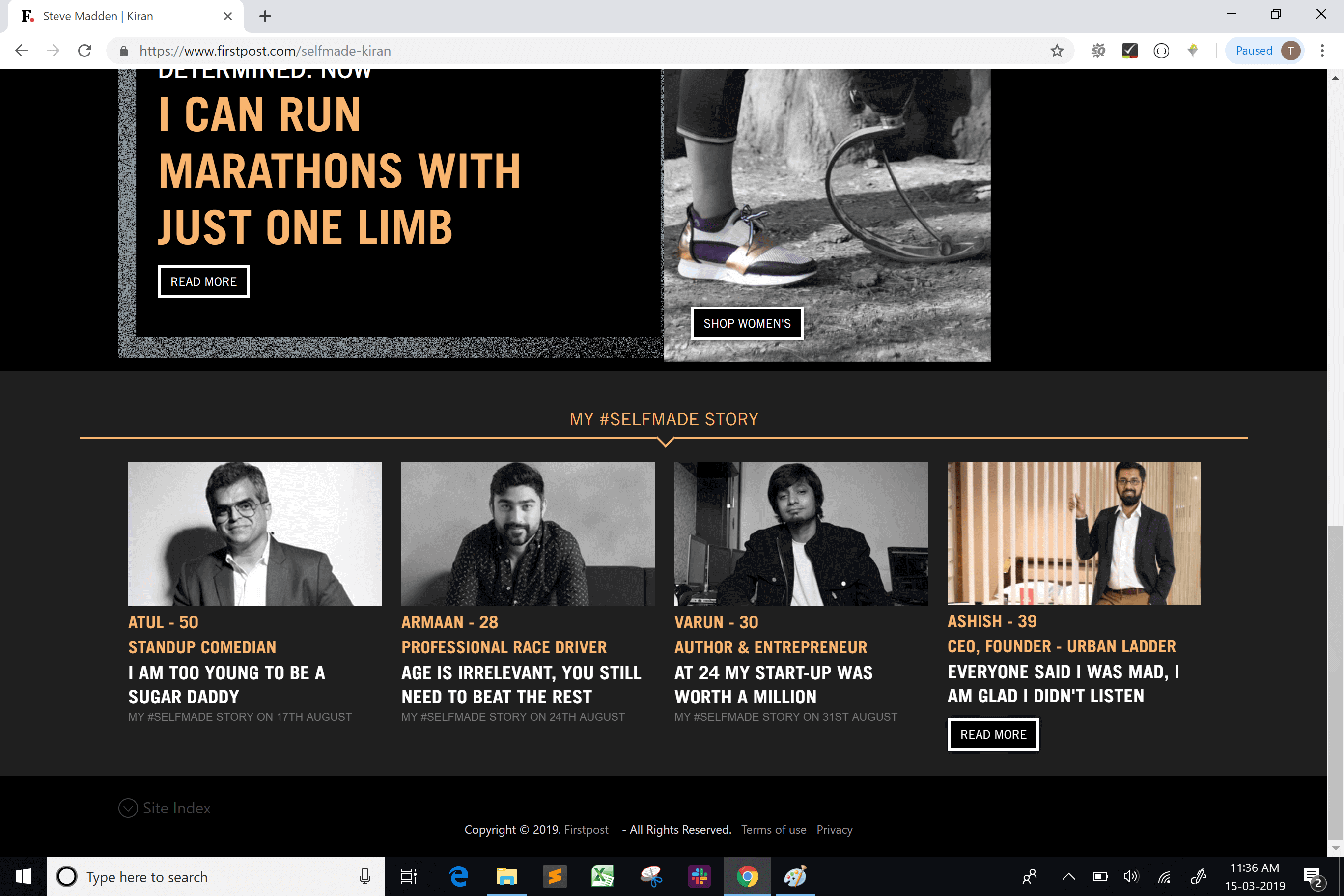Click the MY #SELFMADE STORY heading
Image resolution: width=1344 pixels, height=896 pixels.
(x=664, y=420)
